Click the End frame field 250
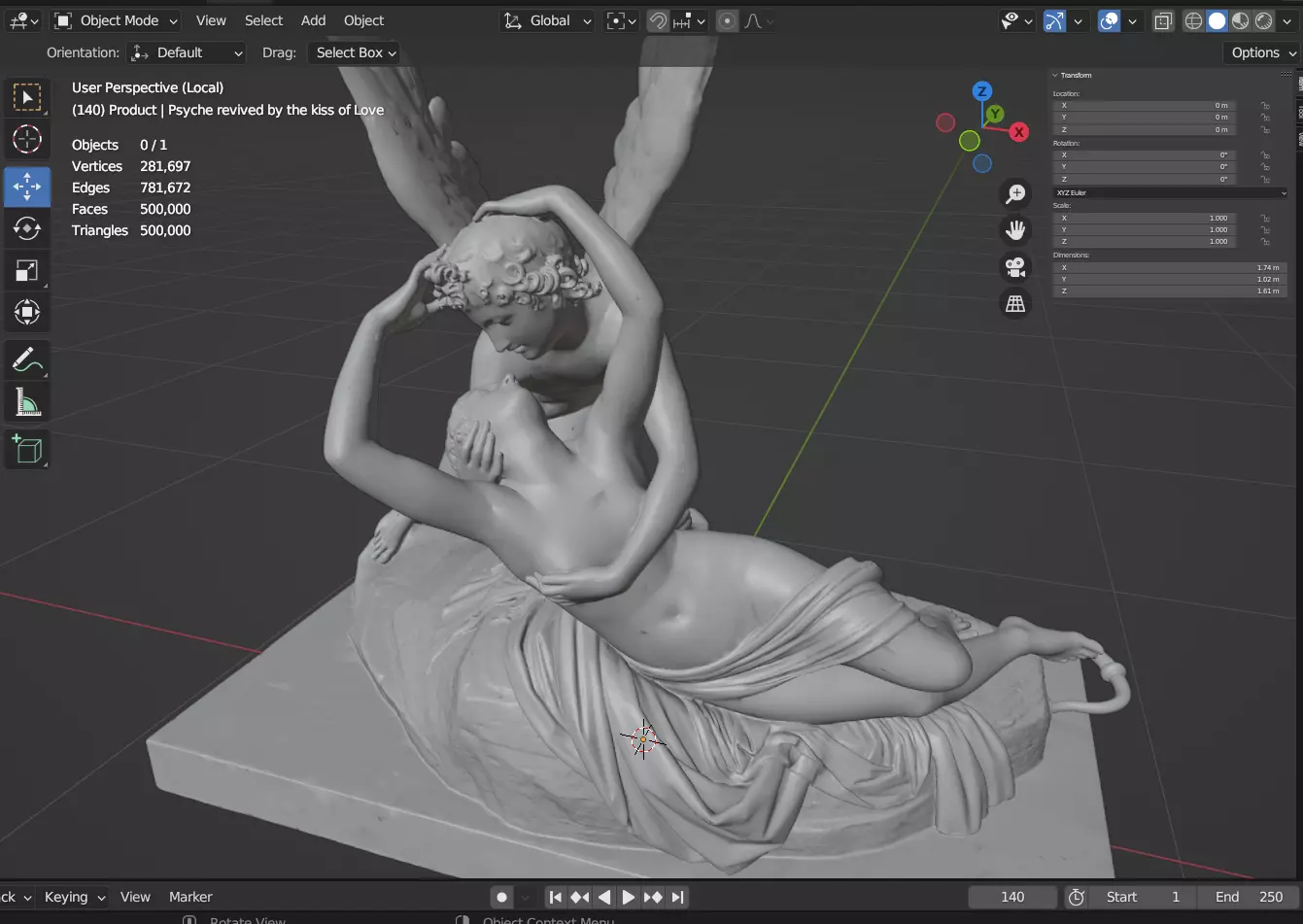The image size is (1303, 924). click(x=1249, y=897)
